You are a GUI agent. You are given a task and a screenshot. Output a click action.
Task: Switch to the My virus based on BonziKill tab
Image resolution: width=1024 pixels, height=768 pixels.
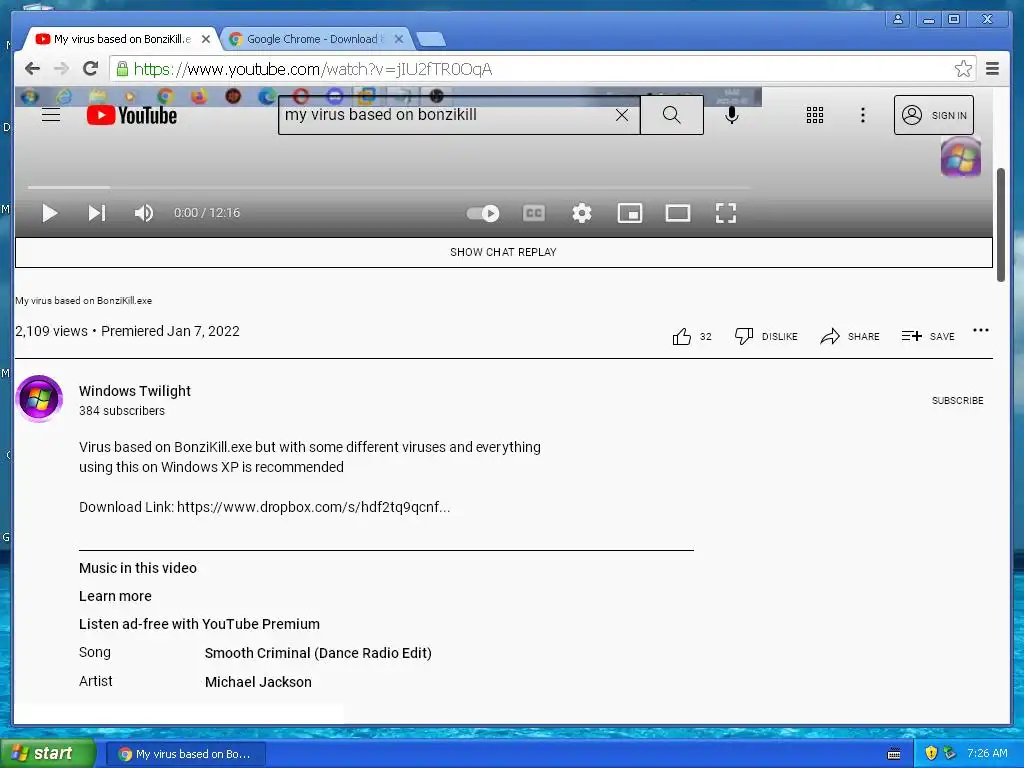click(122, 39)
